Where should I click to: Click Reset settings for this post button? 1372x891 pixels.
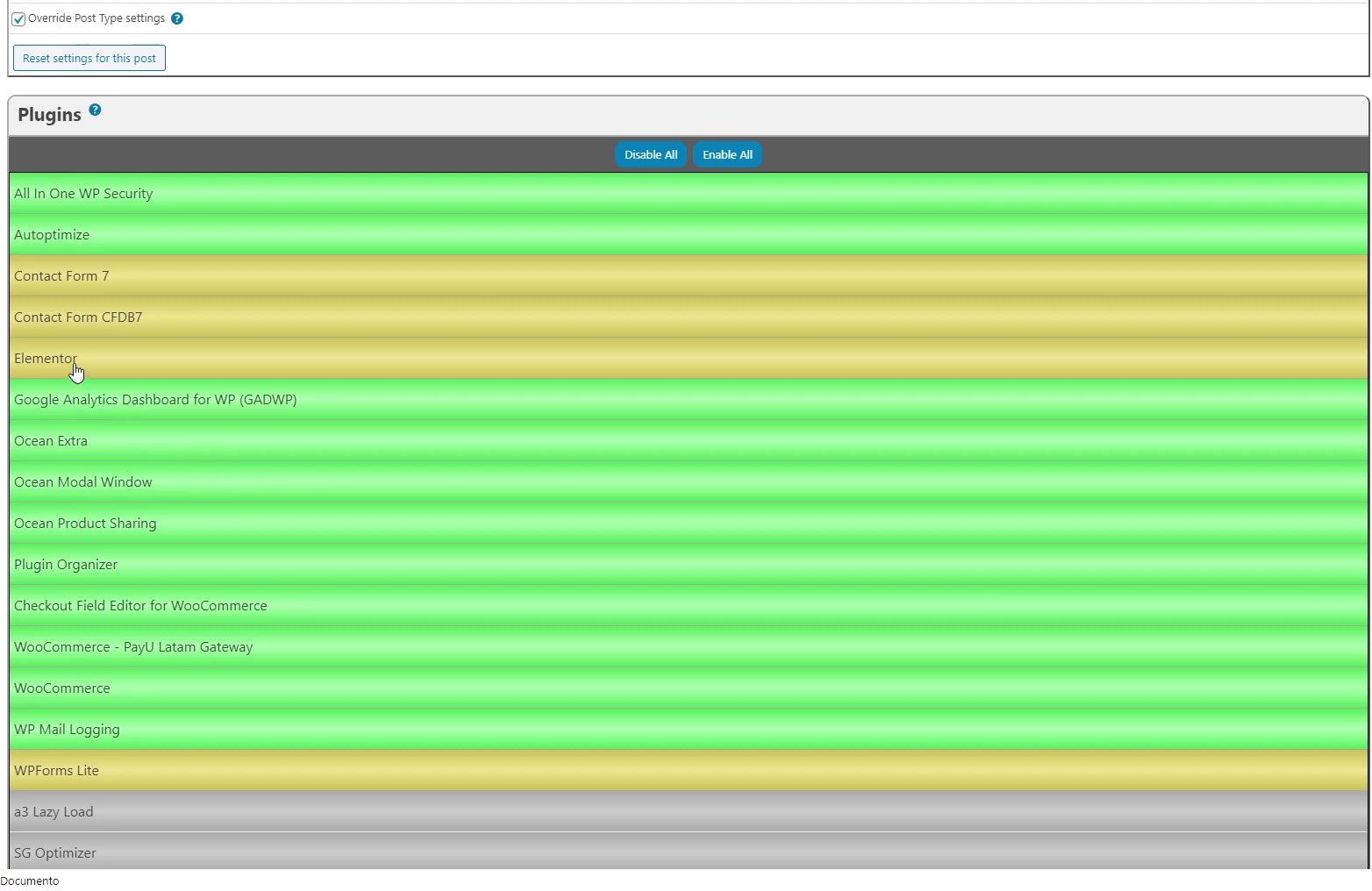89,58
